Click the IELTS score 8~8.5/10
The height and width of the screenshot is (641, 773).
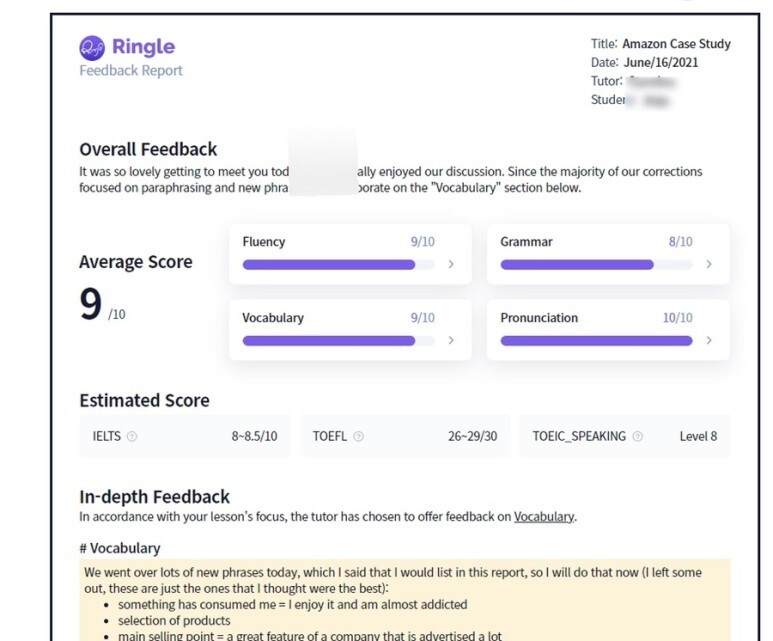pyautogui.click(x=254, y=436)
